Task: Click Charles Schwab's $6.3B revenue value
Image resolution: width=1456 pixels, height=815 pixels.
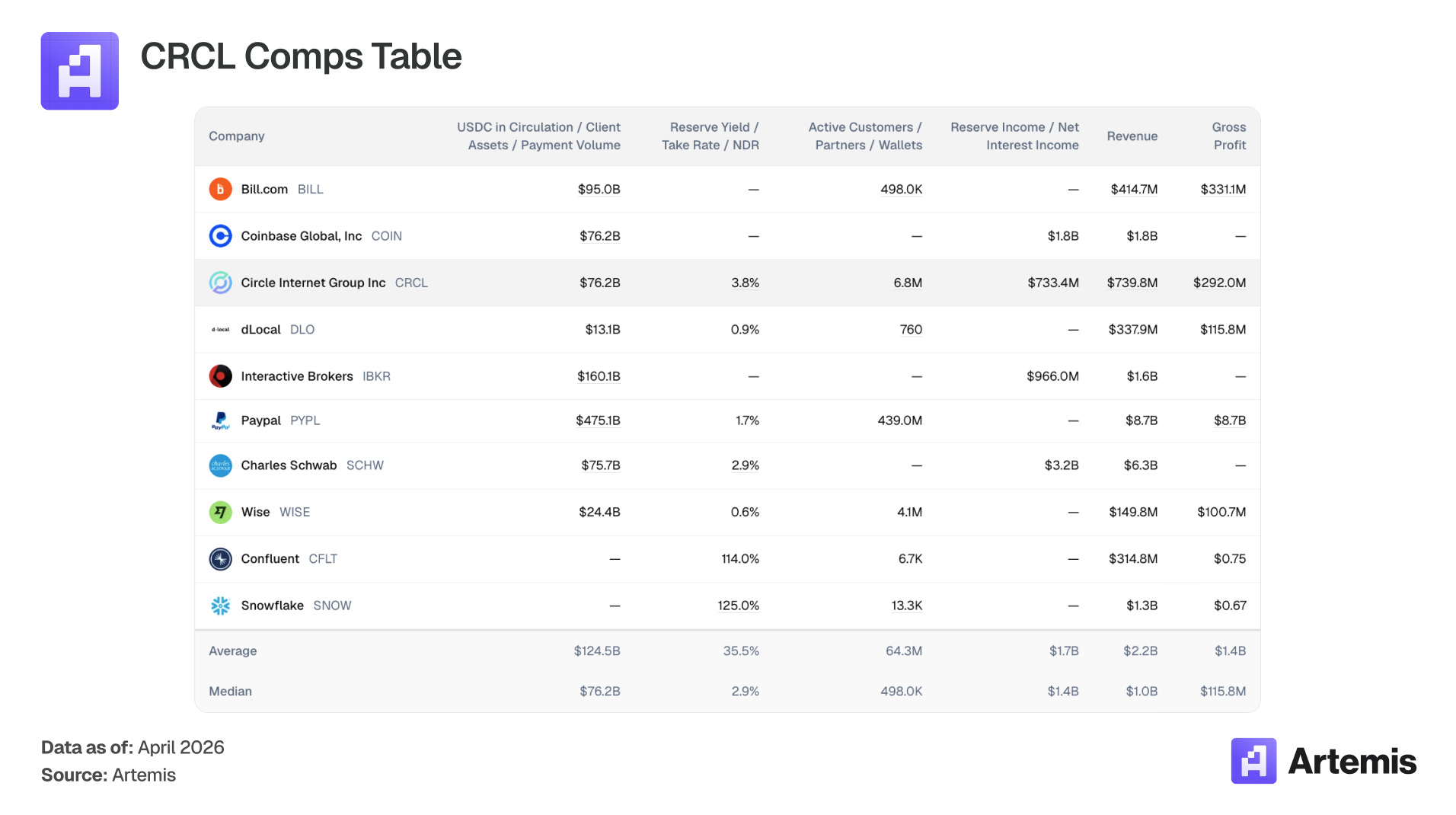Action: click(x=1141, y=465)
